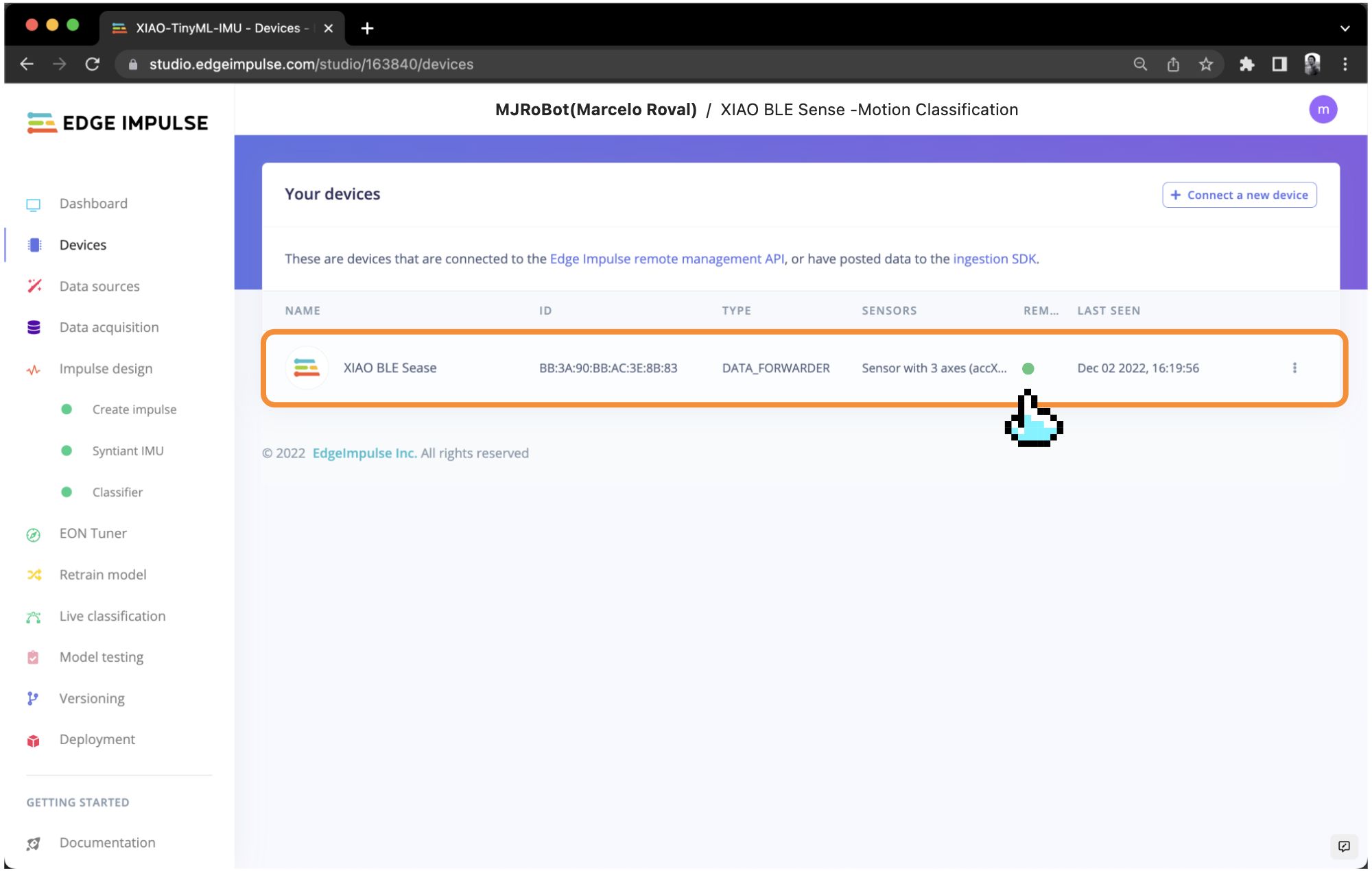The width and height of the screenshot is (1372, 871).
Task: Open the Classifier page
Action: tap(117, 492)
